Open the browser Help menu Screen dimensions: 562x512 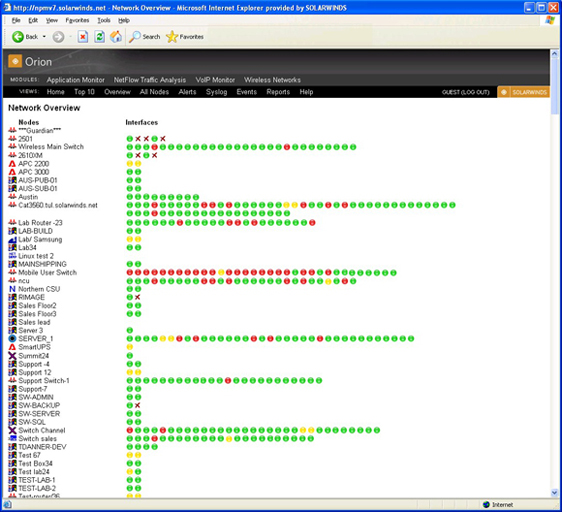[124, 20]
